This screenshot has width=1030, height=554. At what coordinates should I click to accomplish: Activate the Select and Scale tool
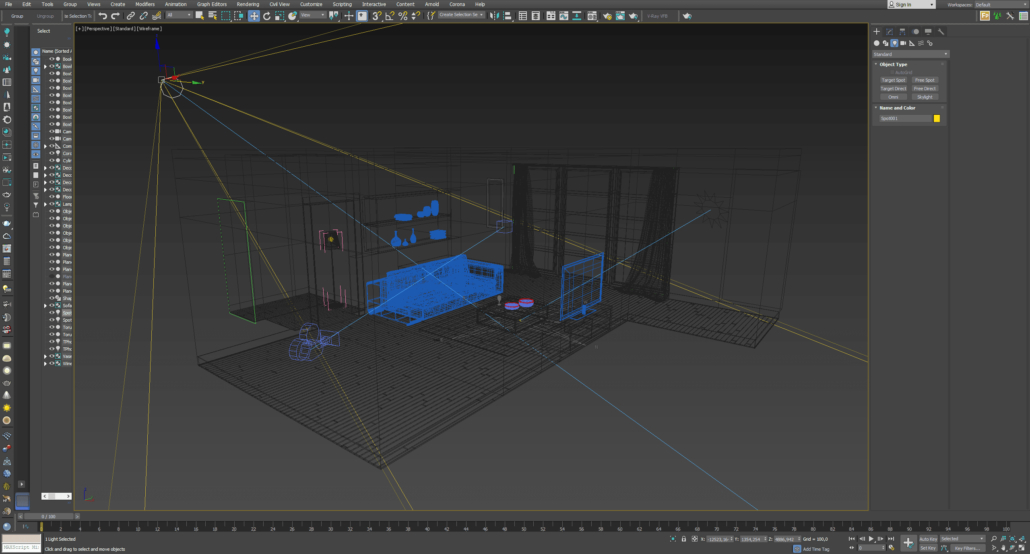(x=279, y=16)
